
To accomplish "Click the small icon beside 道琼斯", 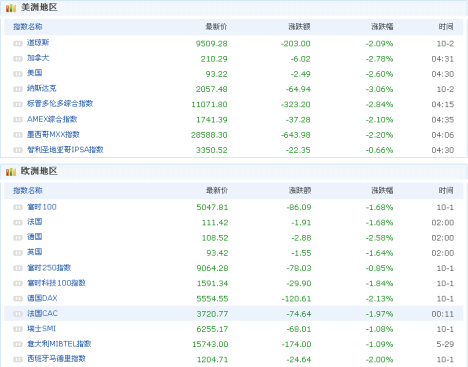I will pos(18,43).
